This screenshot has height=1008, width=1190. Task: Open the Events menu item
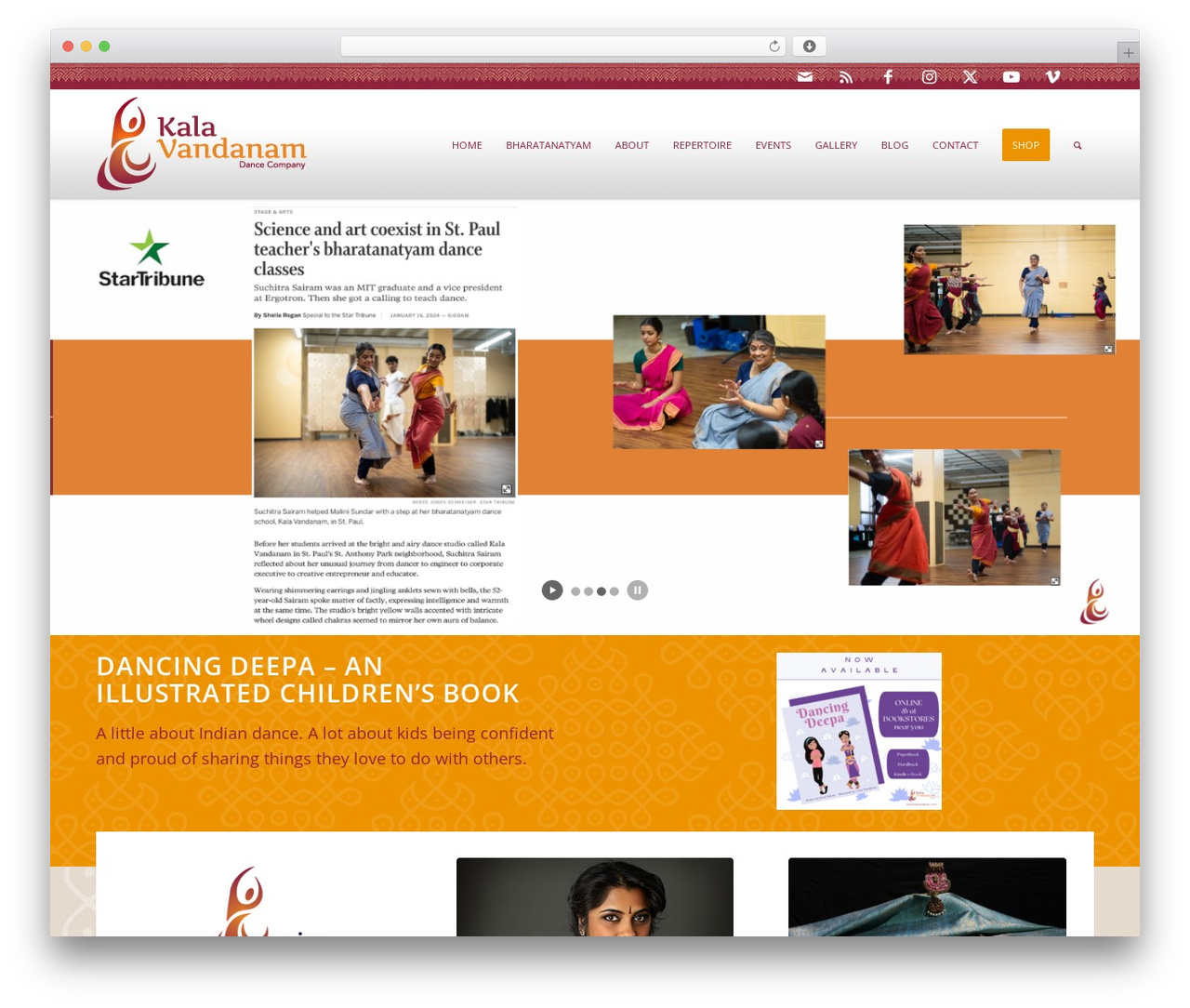coord(773,145)
